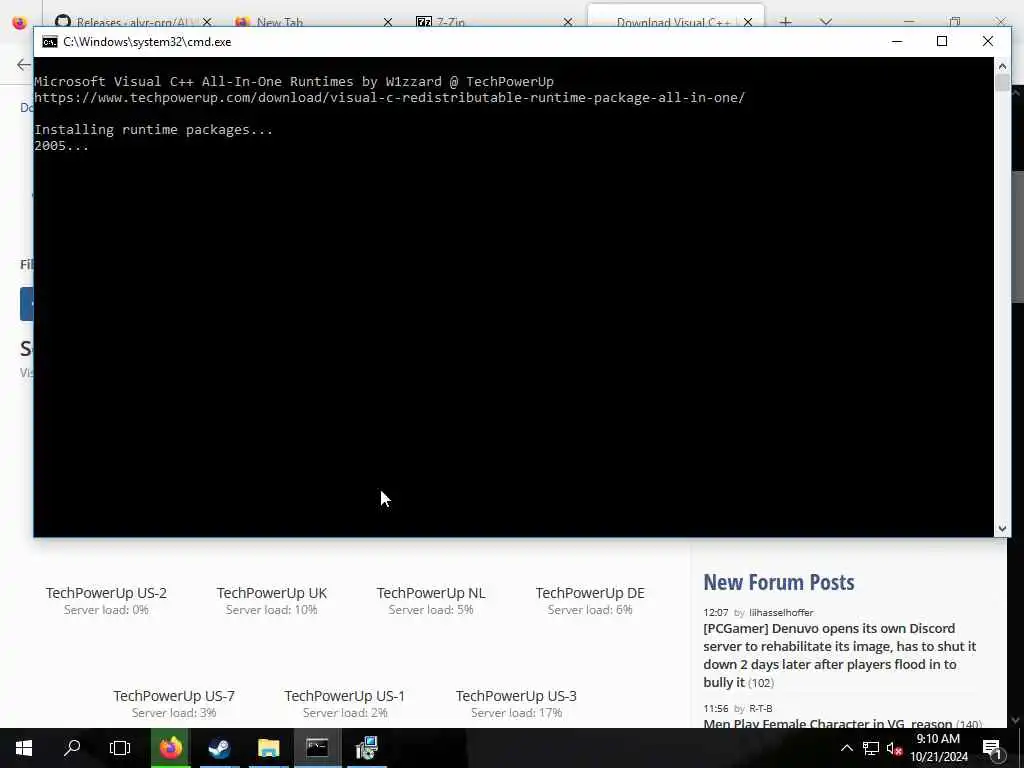This screenshot has height=768, width=1024.
Task: Open Windows Start menu
Action: (24, 748)
